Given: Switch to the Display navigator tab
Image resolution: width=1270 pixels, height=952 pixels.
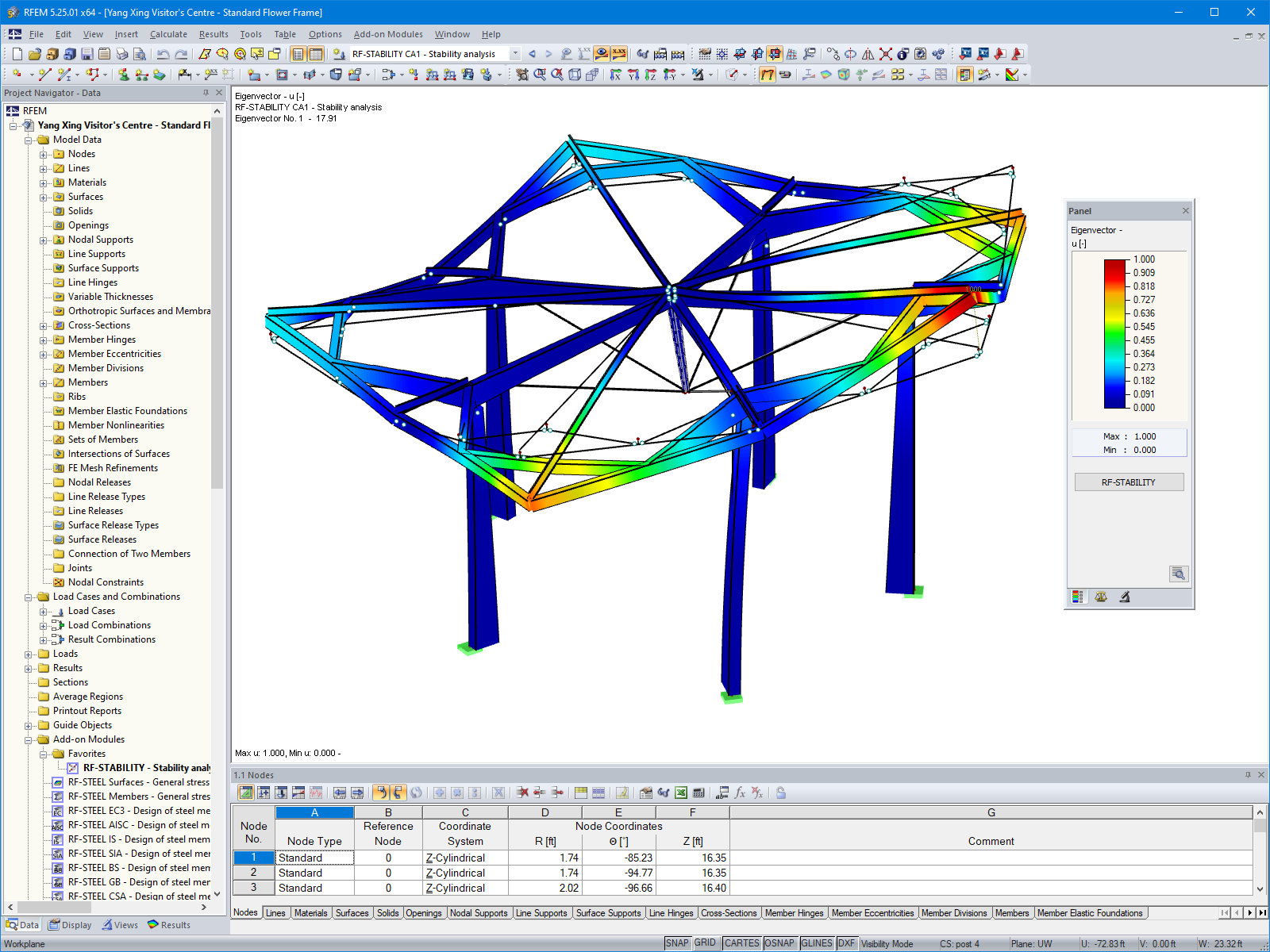Looking at the screenshot, I should [70, 925].
